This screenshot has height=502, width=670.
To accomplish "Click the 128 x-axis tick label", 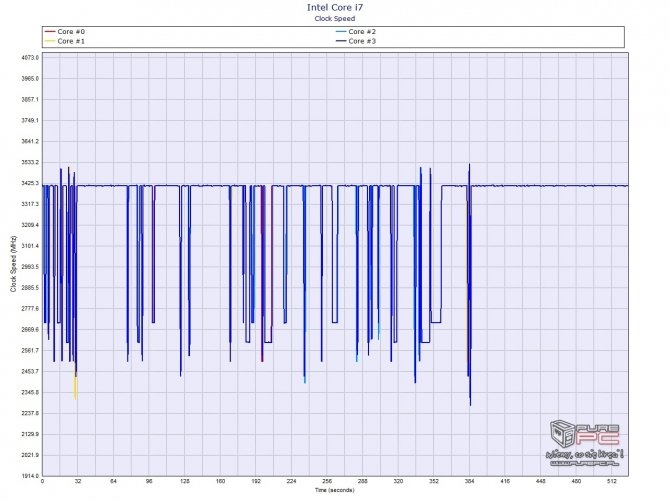I will point(185,481).
